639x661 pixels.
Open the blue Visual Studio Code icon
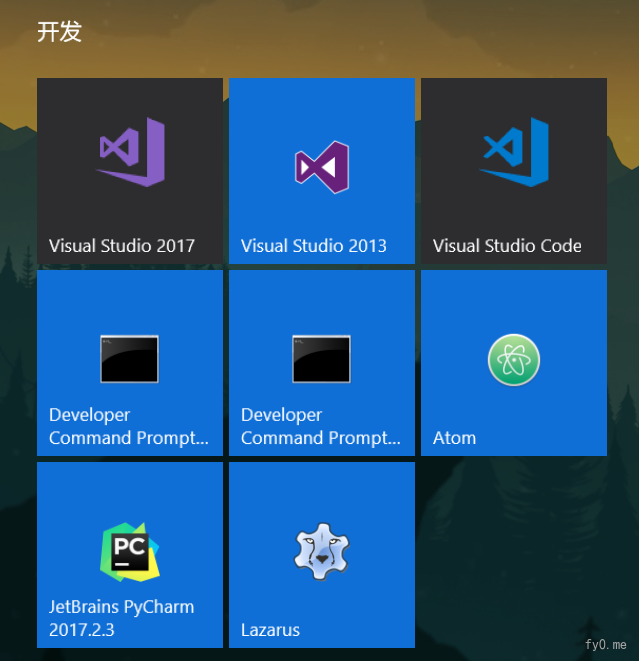pyautogui.click(x=514, y=151)
